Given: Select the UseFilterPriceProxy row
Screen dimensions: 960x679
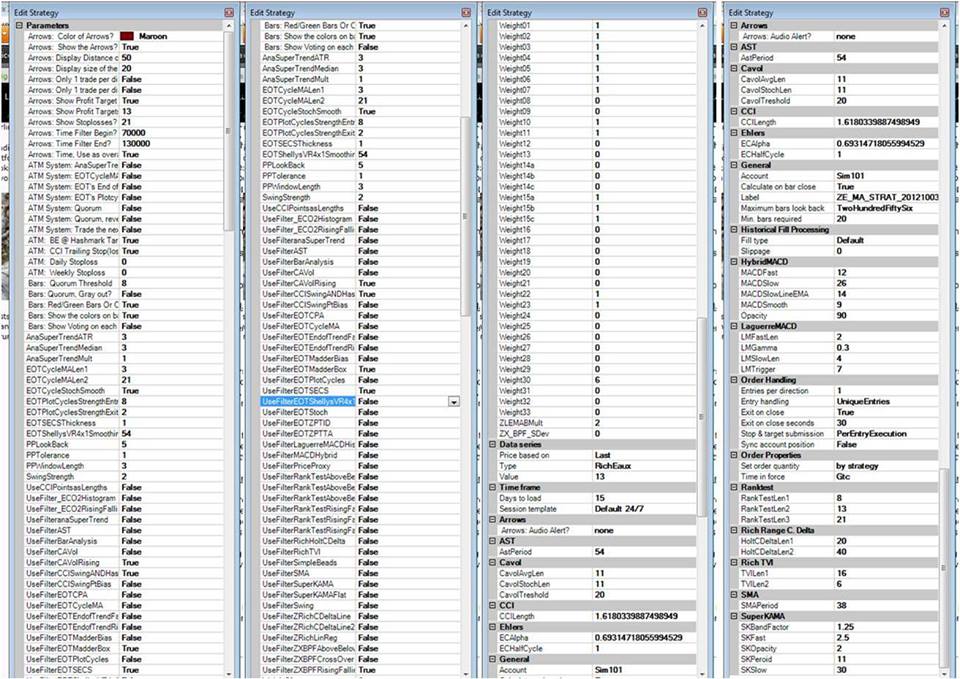Looking at the screenshot, I should 360,466.
